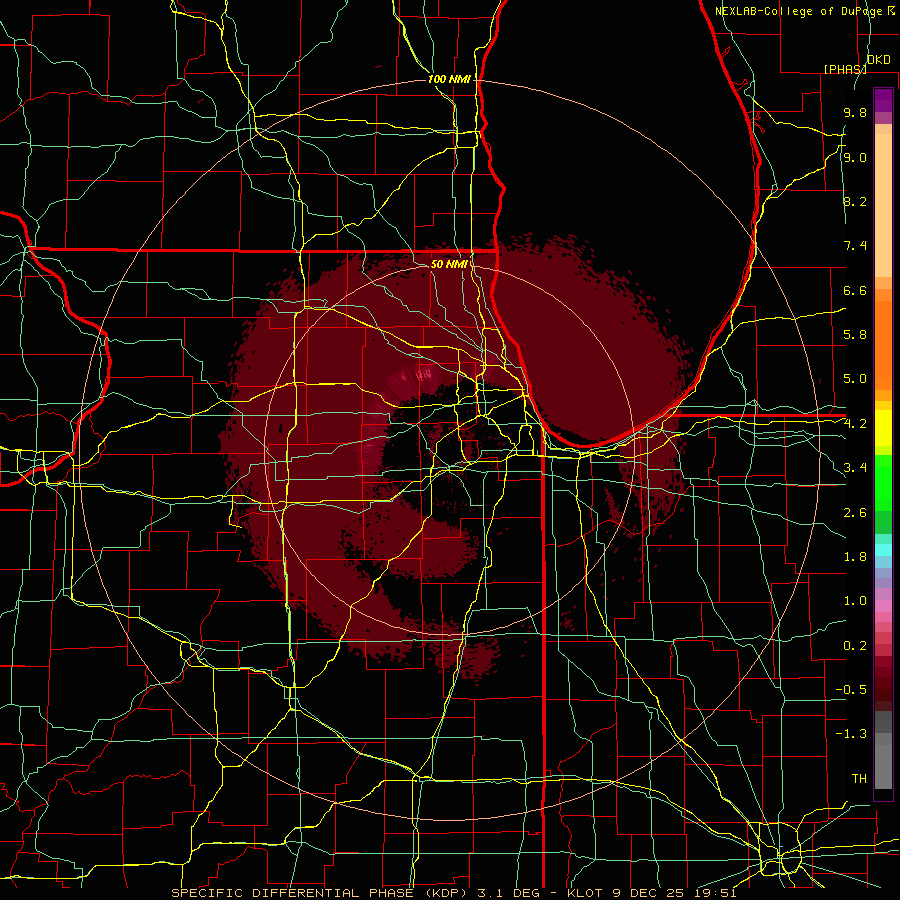Click the 9.0 value on color scale
The height and width of the screenshot is (900, 900).
click(855, 157)
